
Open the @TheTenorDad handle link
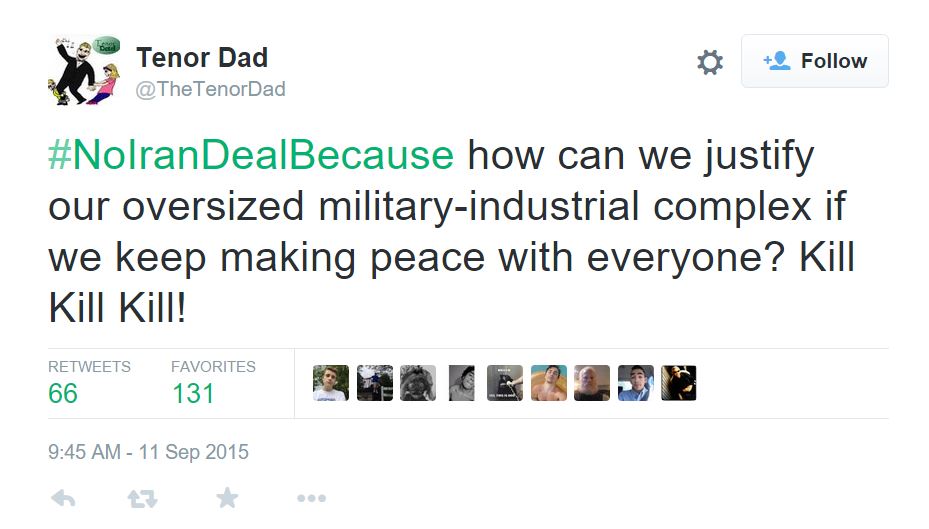[210, 89]
